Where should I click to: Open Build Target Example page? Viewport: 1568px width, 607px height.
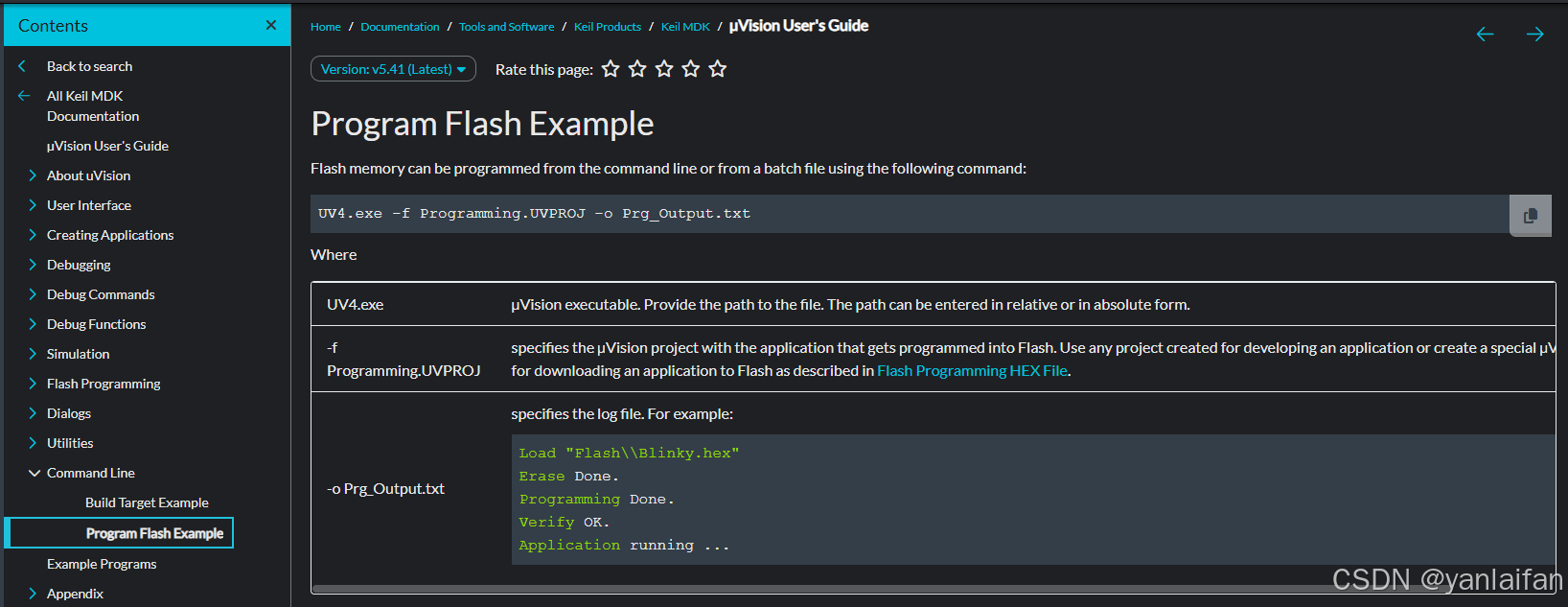(x=147, y=502)
